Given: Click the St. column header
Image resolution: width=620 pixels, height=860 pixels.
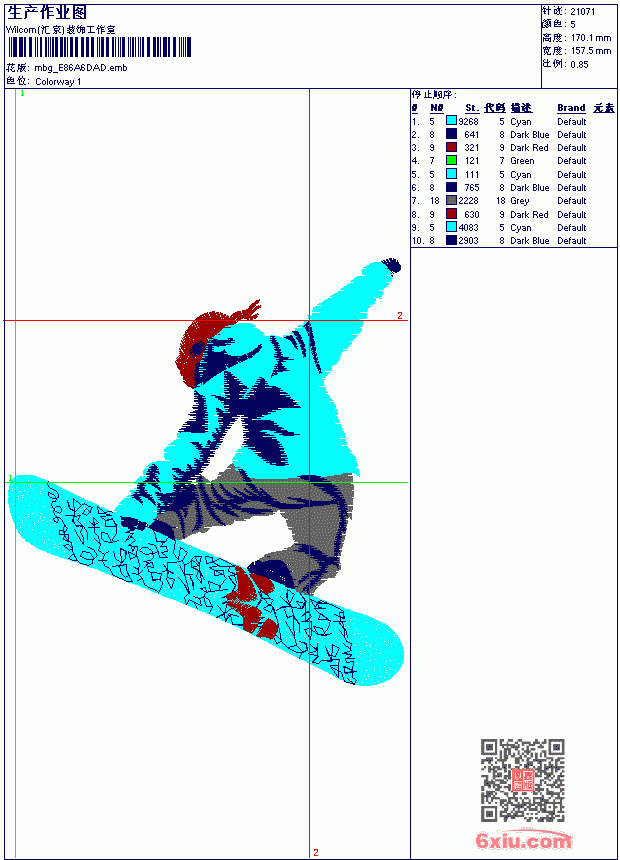Looking at the screenshot, I should (x=472, y=108).
